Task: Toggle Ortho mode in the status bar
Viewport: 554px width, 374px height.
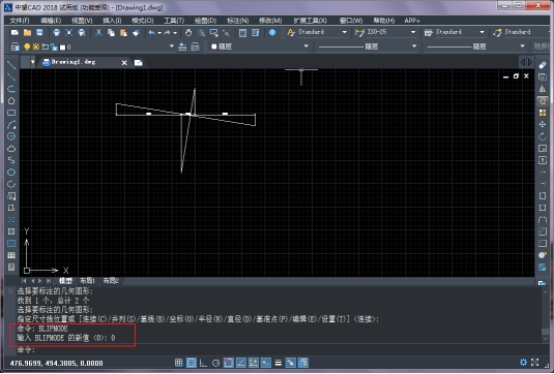Action: click(203, 363)
